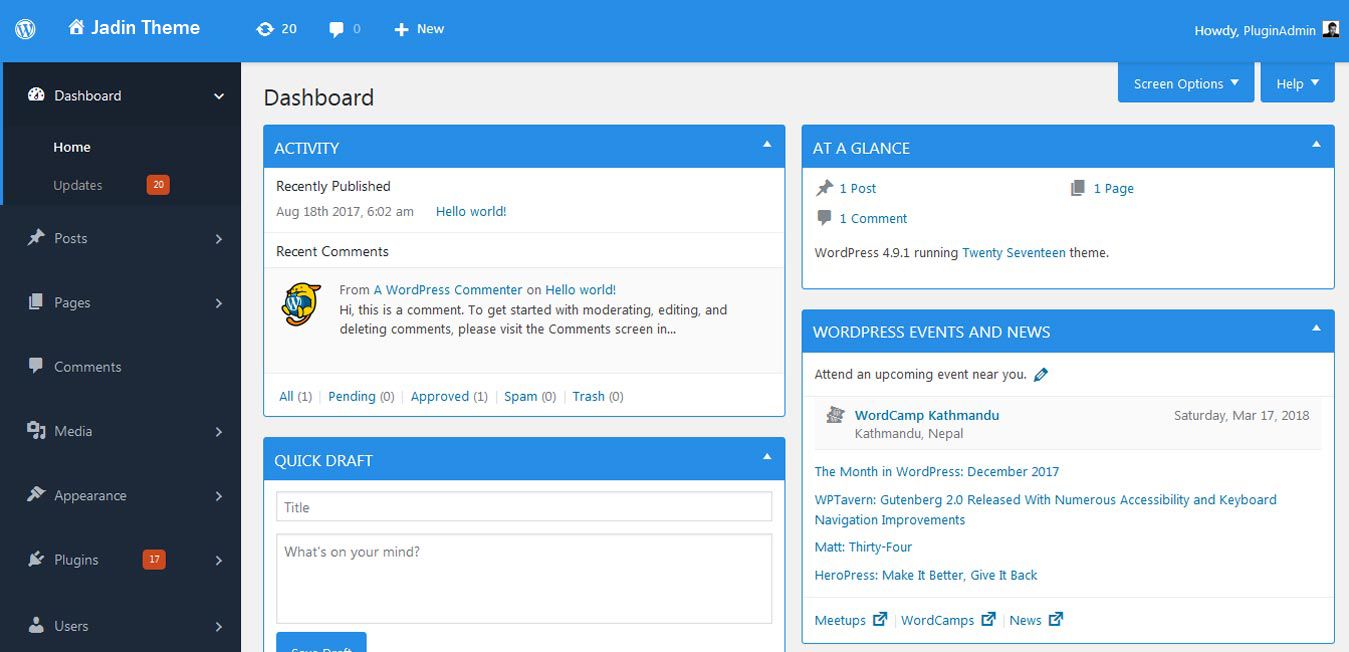The image size is (1349, 652).
Task: Open the Twenty Seventeen theme link
Action: tap(1014, 253)
